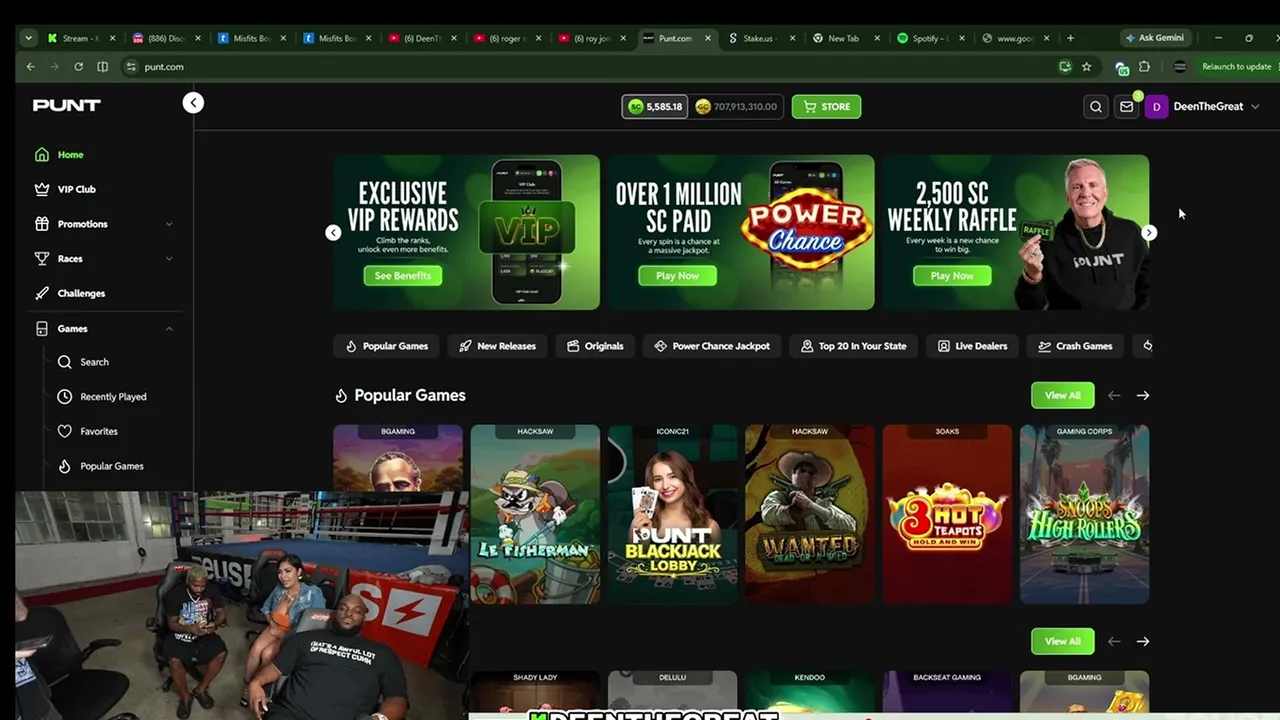
Task: Click the Promotions gift icon
Action: (x=42, y=224)
